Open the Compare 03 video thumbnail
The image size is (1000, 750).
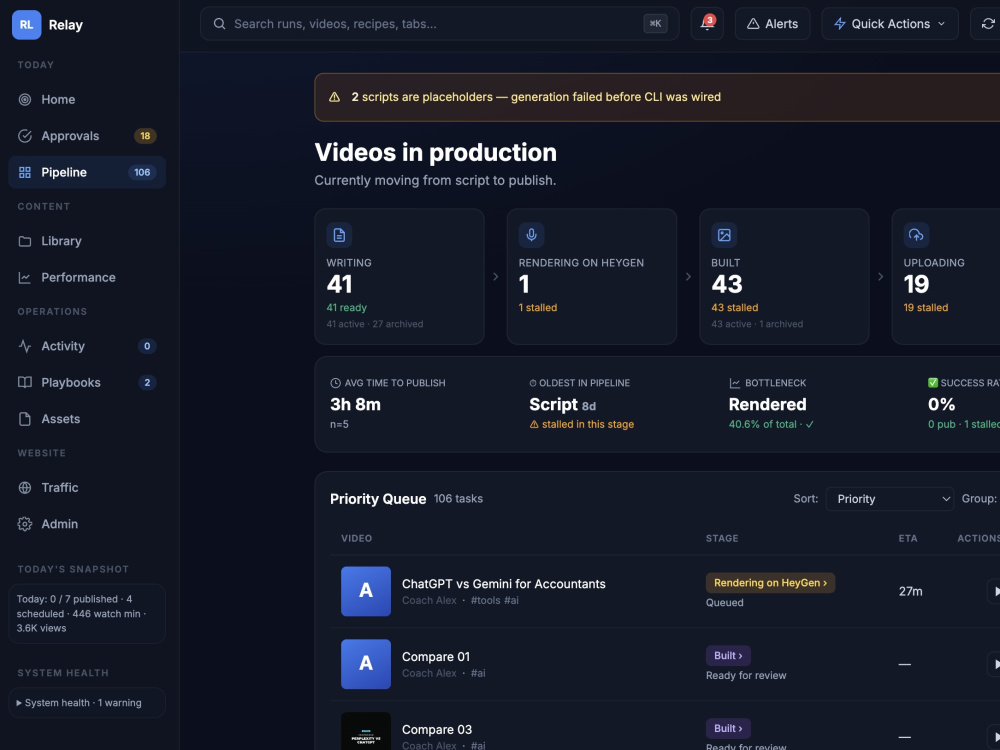click(x=366, y=732)
